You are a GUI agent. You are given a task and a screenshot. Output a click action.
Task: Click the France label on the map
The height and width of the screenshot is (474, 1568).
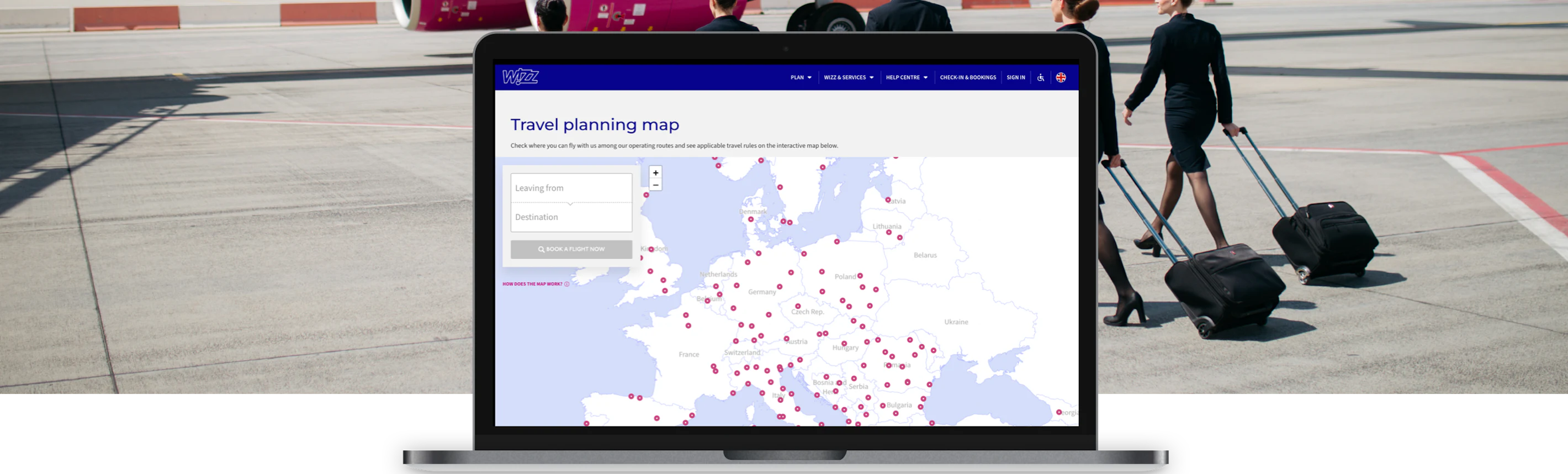[689, 355]
